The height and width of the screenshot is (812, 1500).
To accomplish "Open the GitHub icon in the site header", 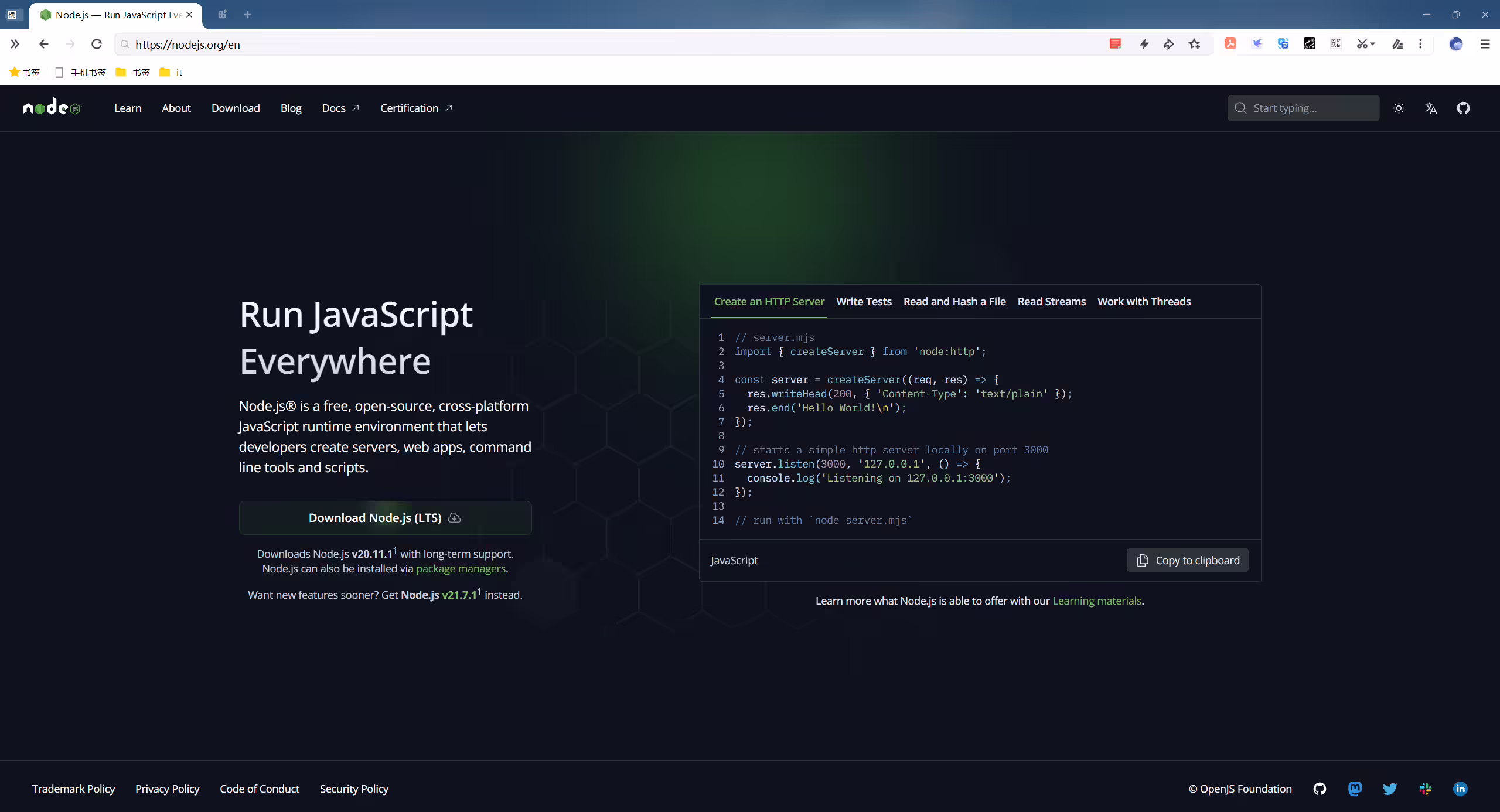I will 1463,108.
